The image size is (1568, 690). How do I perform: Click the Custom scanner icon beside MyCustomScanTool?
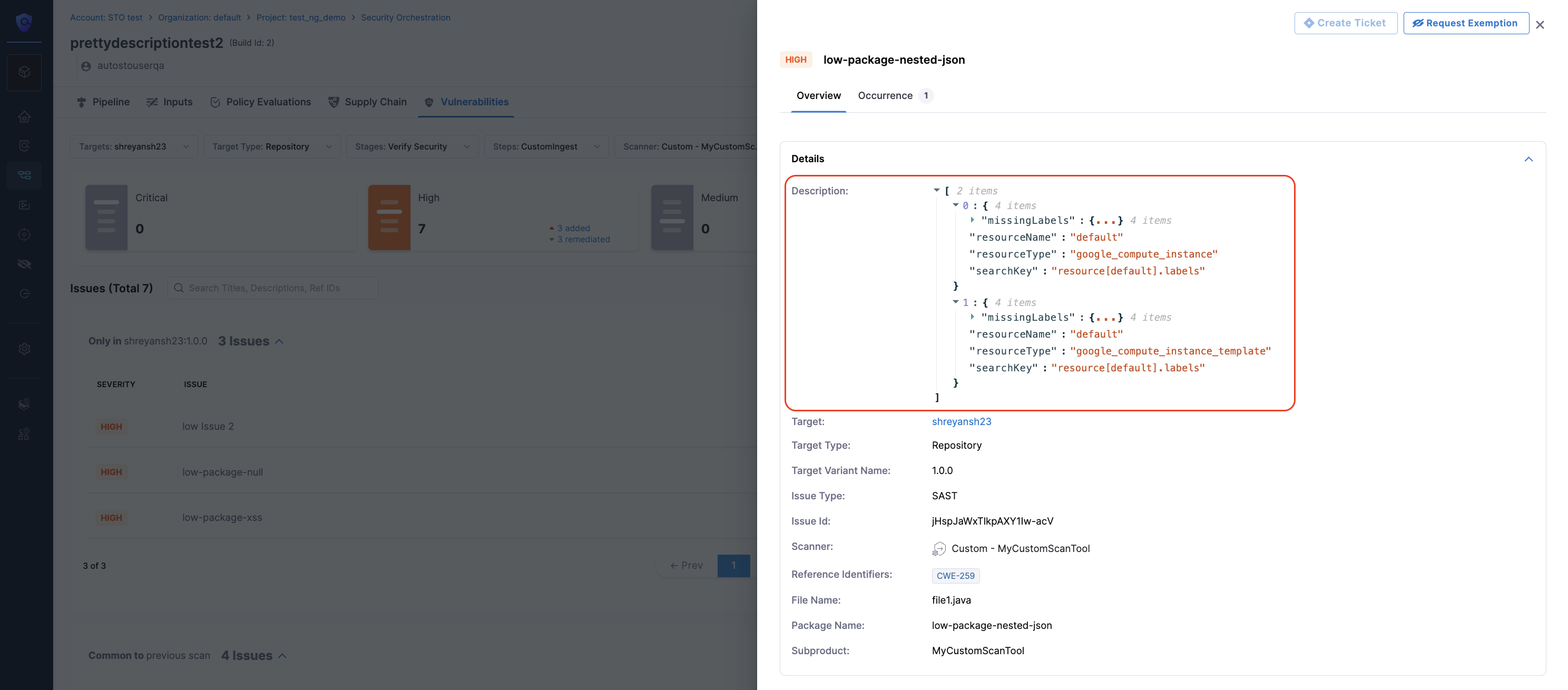click(x=938, y=549)
